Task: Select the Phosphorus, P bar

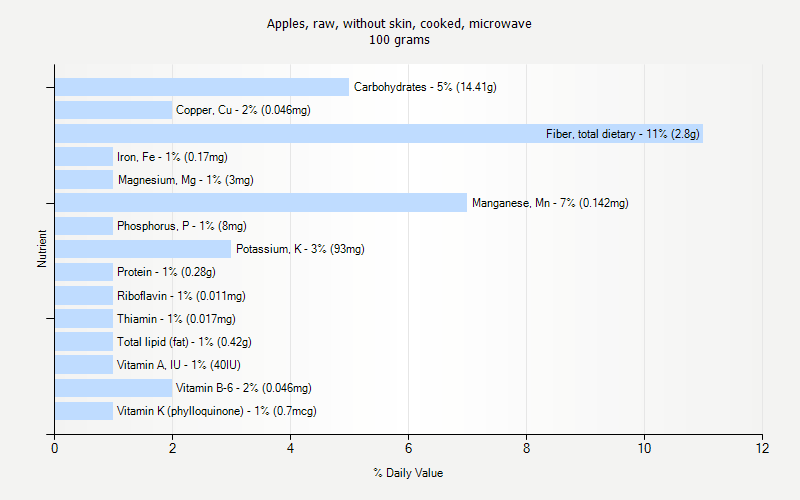Action: pyautogui.click(x=84, y=226)
